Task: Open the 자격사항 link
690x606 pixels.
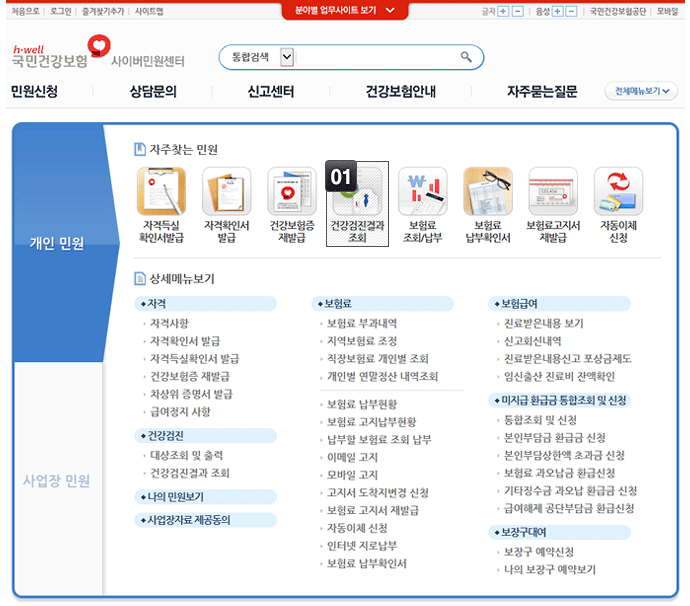Action: [169, 323]
